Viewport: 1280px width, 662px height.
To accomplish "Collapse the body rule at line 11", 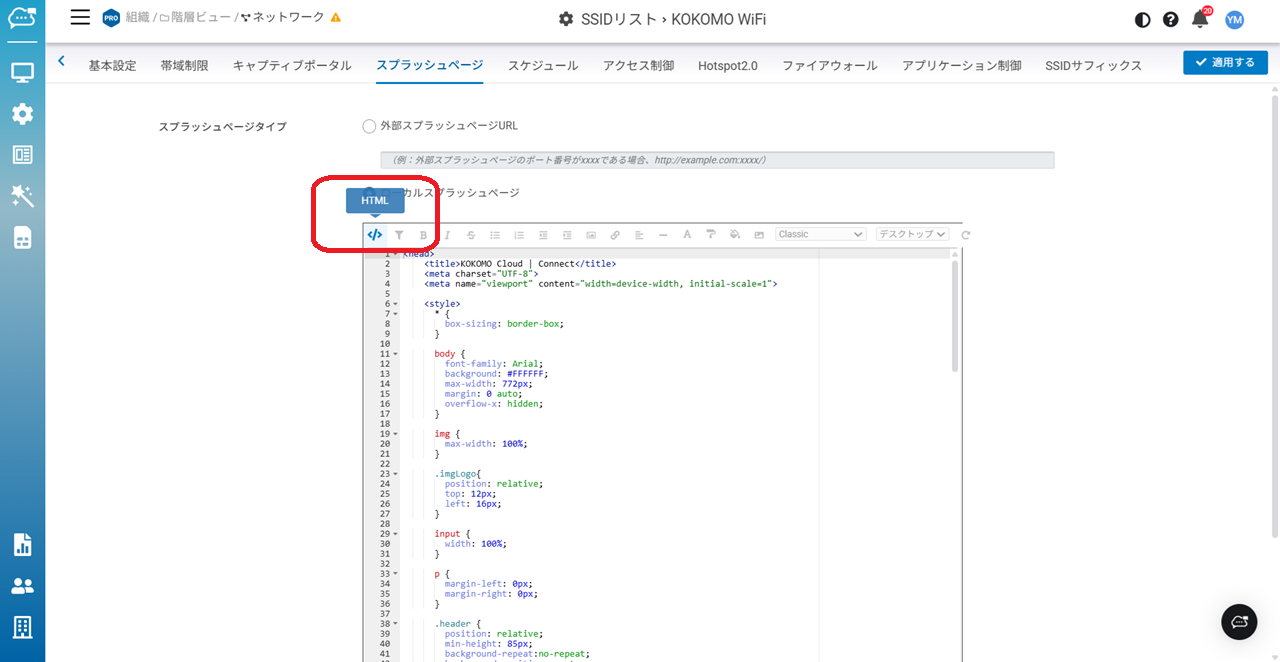I will tap(396, 354).
